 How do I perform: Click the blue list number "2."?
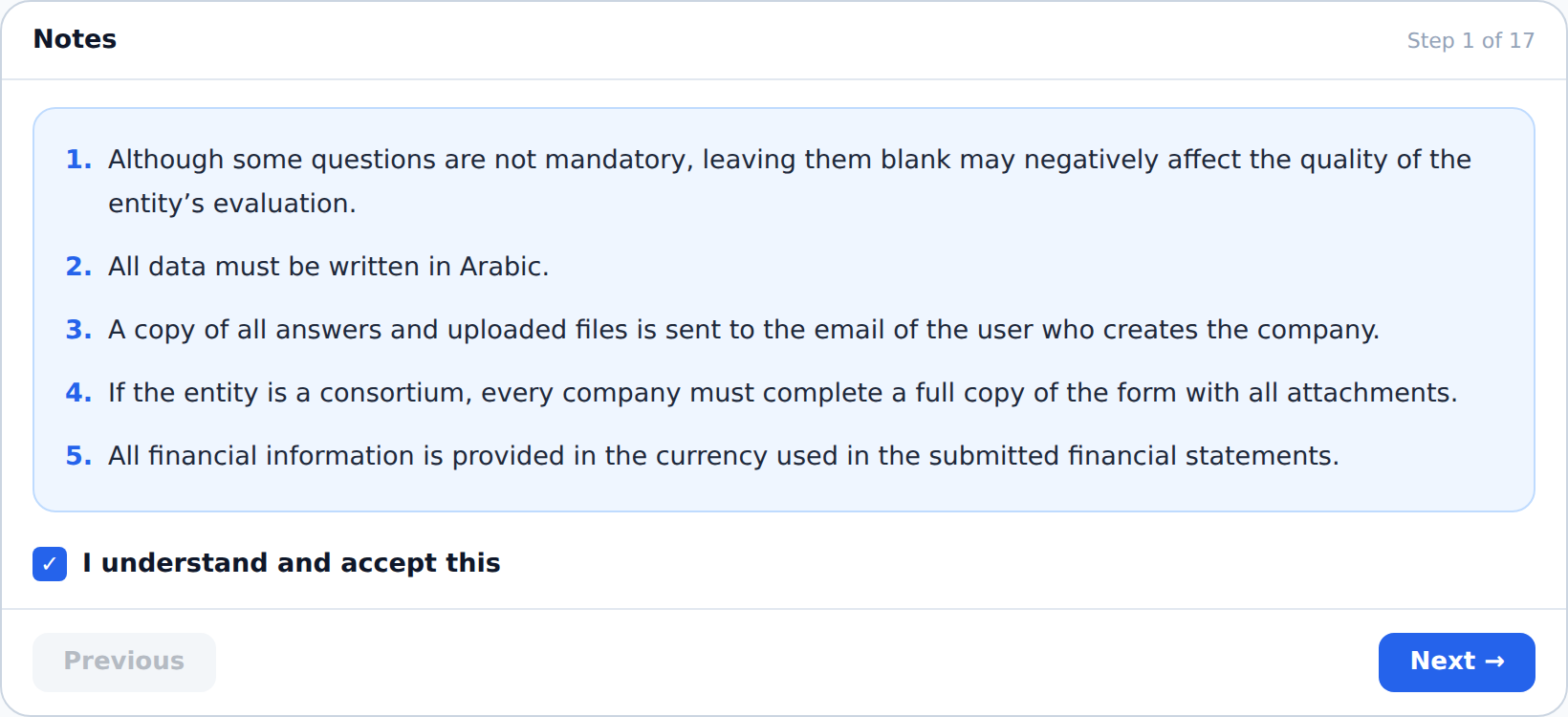click(78, 267)
